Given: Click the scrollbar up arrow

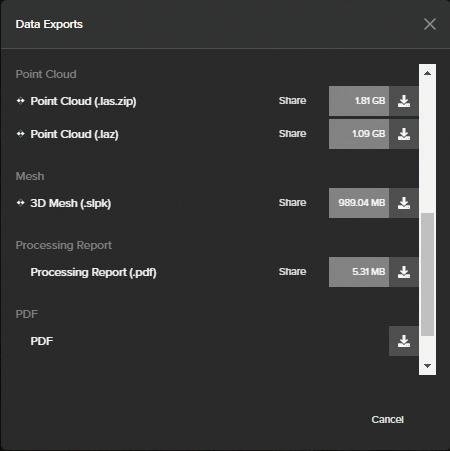Looking at the screenshot, I should pyautogui.click(x=427, y=73).
